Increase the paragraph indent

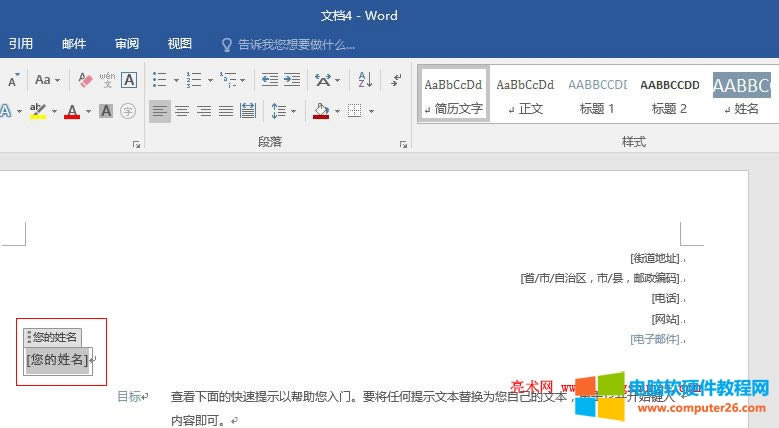pos(292,79)
